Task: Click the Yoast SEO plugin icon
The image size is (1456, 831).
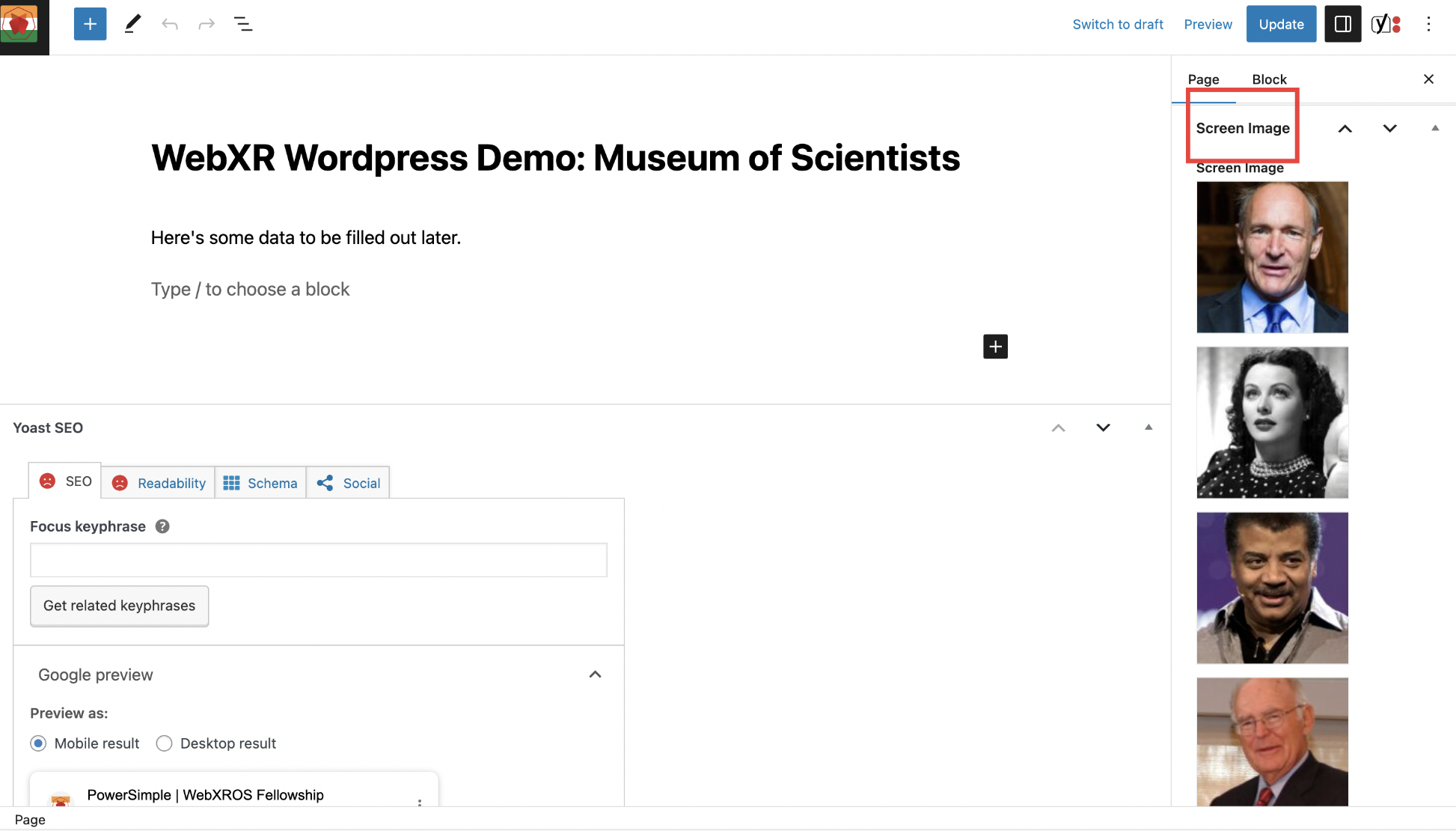Action: pos(1386,24)
